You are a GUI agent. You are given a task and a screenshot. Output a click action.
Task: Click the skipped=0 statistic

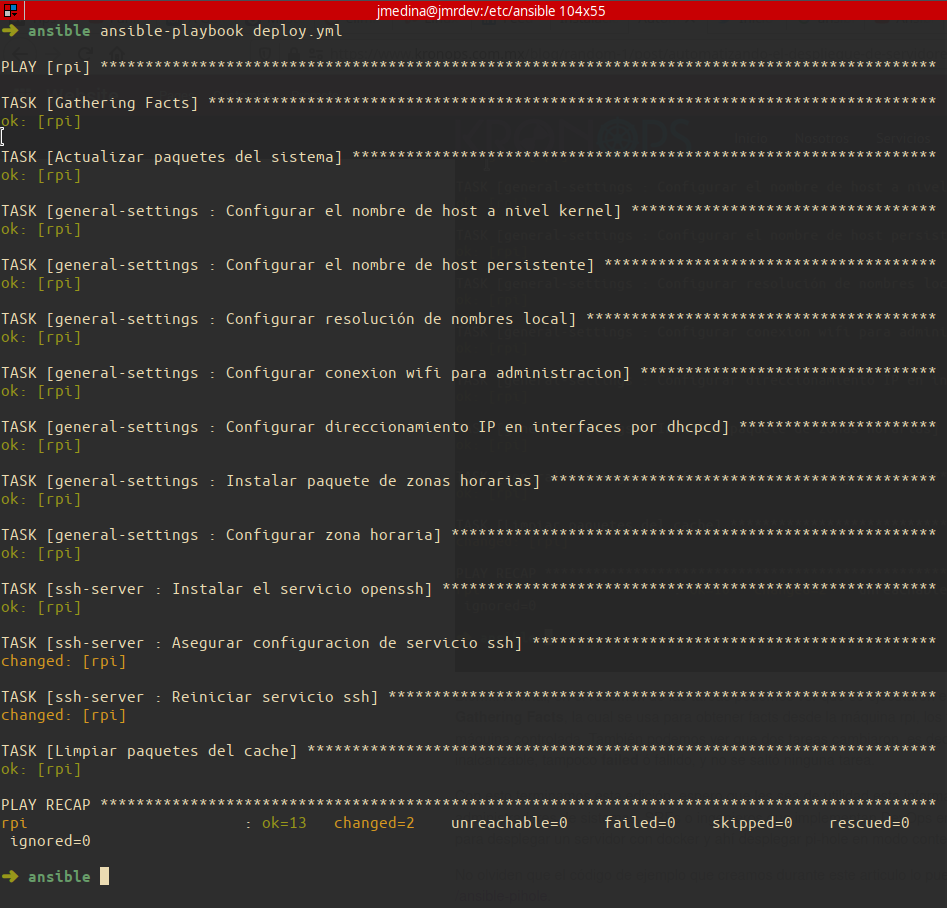tap(752, 822)
